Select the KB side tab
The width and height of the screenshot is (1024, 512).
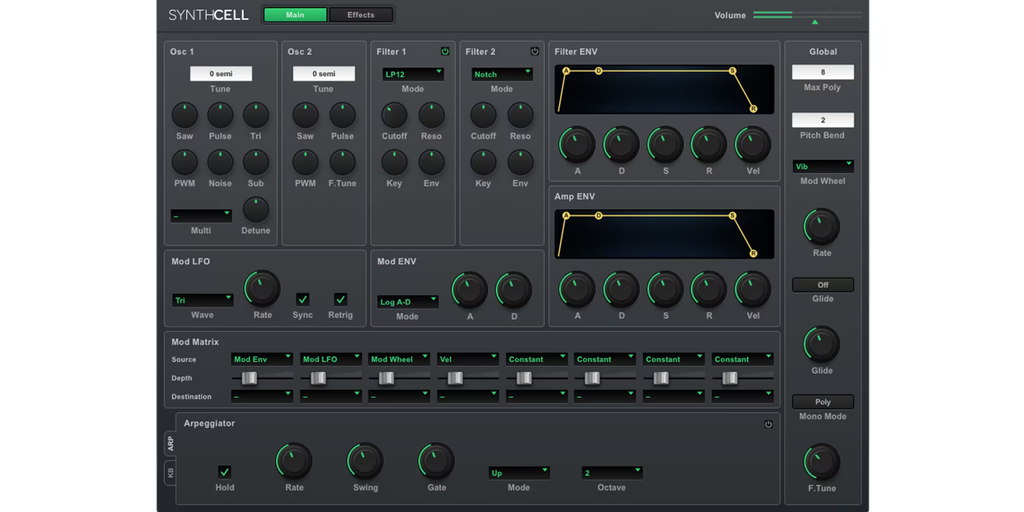tap(170, 472)
